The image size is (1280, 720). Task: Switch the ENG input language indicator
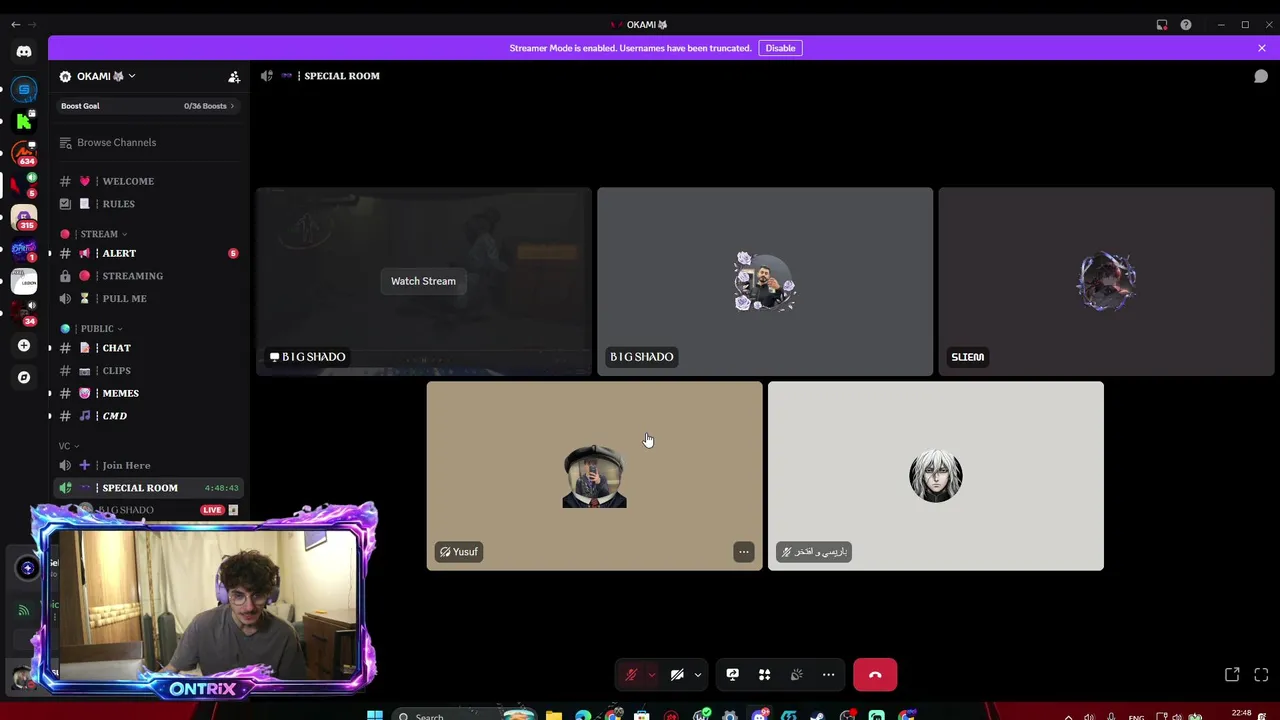(1136, 716)
